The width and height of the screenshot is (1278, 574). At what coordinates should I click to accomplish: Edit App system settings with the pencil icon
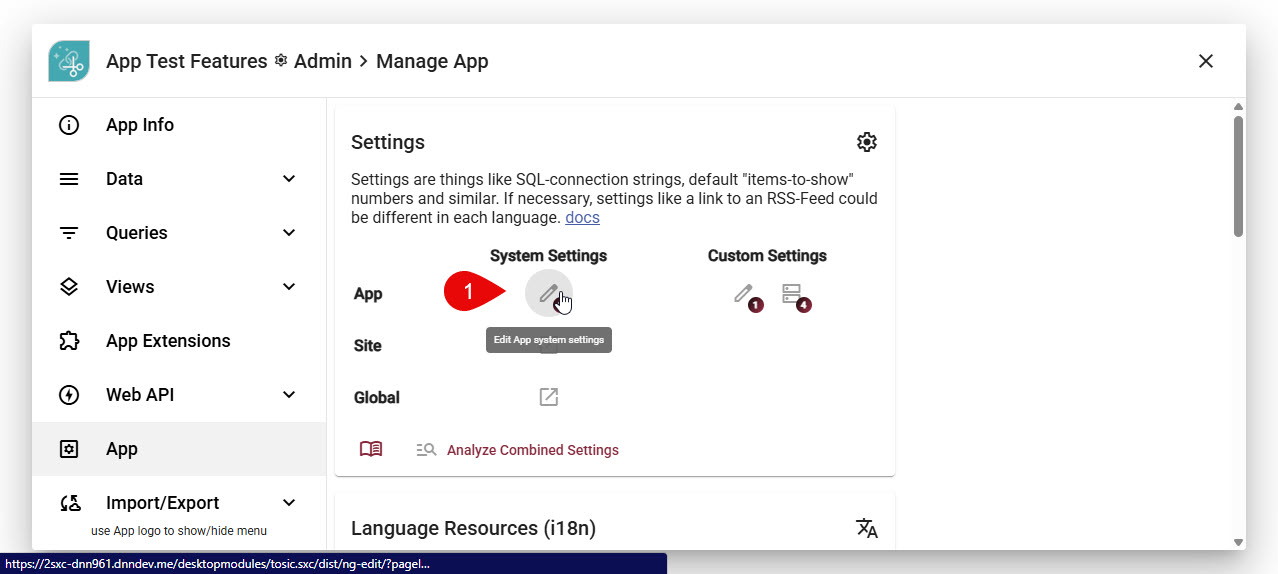[x=548, y=293]
